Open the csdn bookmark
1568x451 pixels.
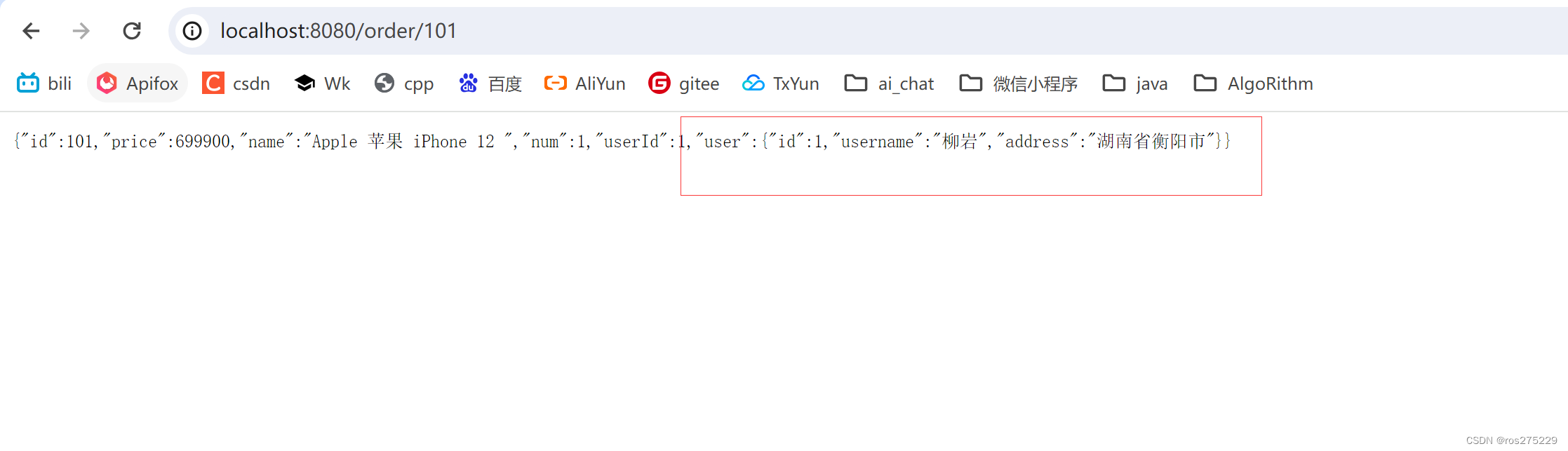236,83
